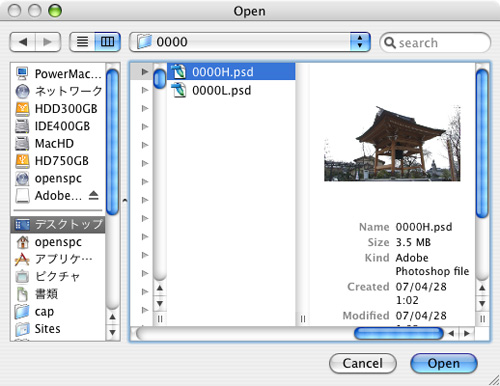500x386 pixels.
Task: Click the HDD300GB label
Action: click(x=66, y=109)
